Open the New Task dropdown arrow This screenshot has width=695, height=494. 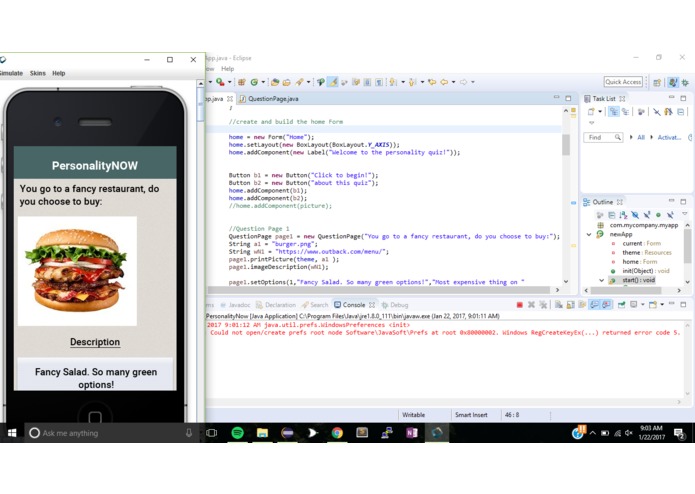[600, 112]
